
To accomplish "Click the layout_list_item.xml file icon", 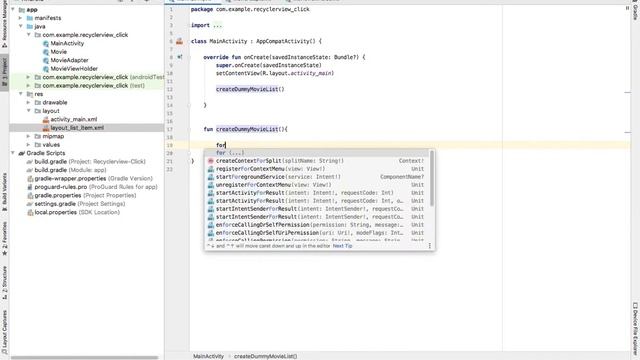I will point(46,128).
